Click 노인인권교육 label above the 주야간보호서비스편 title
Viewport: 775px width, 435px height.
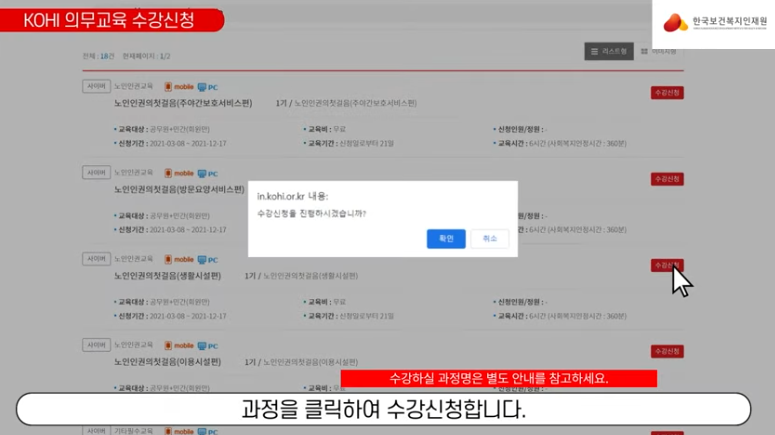point(133,87)
